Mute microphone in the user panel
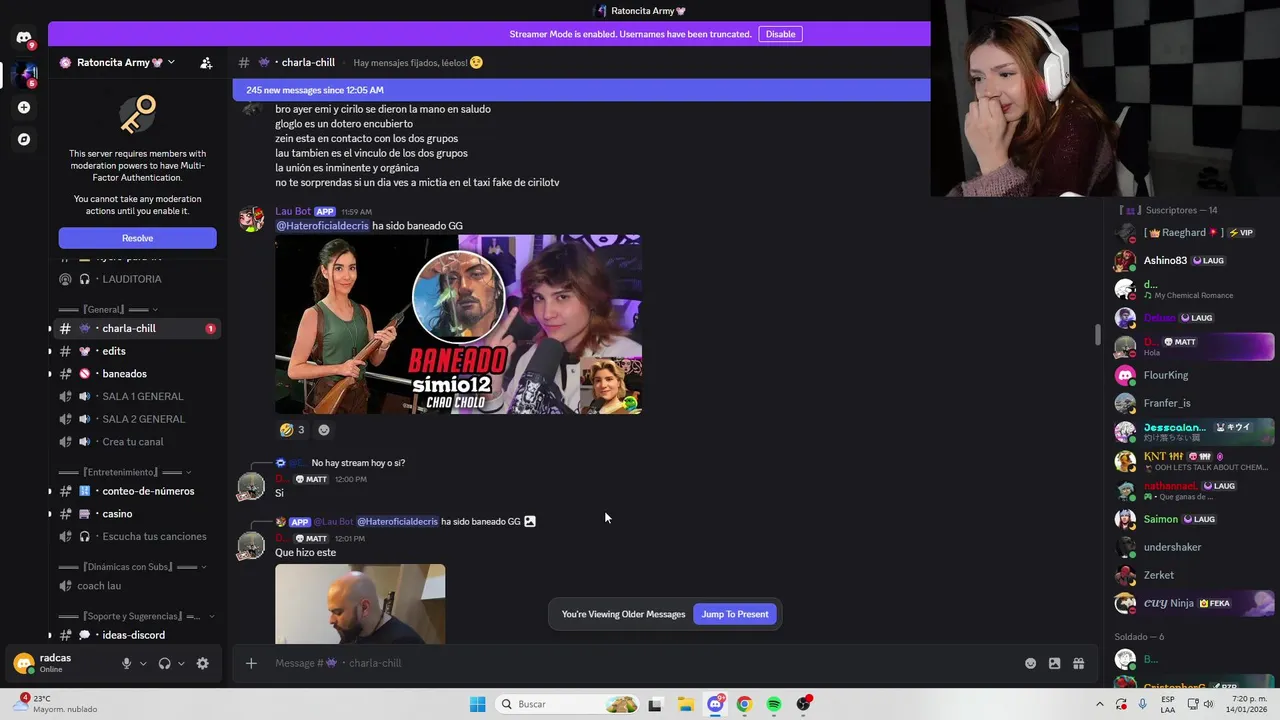Screen dimensions: 1280x720 (126, 663)
